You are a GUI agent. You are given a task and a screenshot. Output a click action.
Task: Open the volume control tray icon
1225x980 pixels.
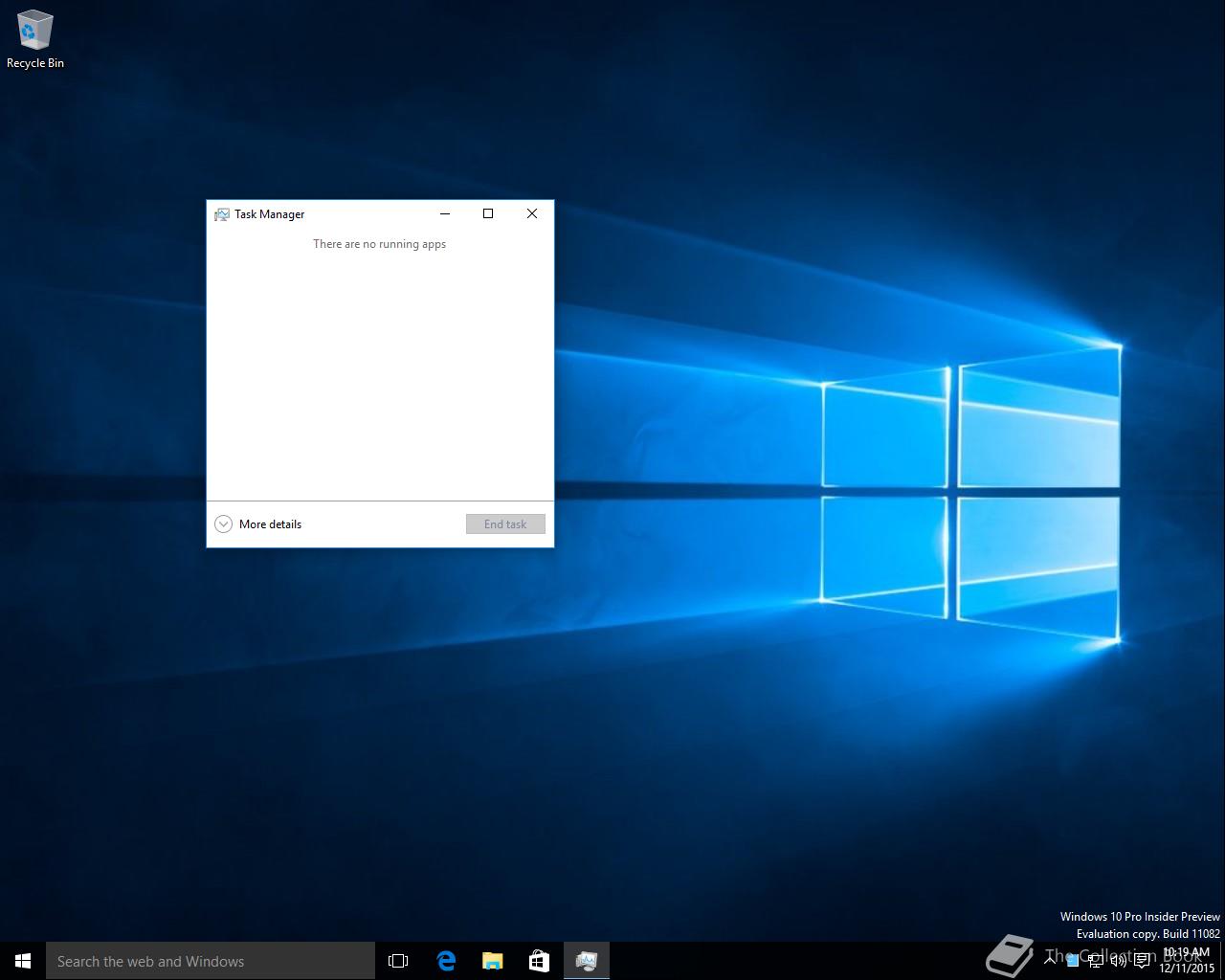[1118, 961]
